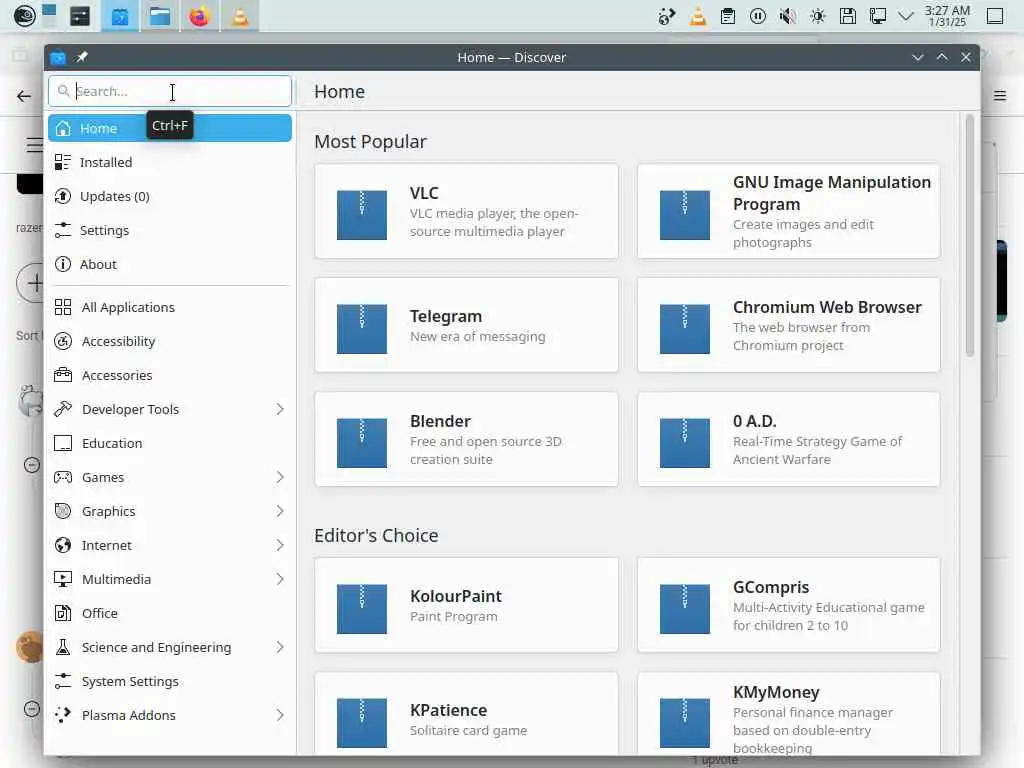Click the Accessibility category icon
Image resolution: width=1024 pixels, height=768 pixels.
click(x=63, y=341)
